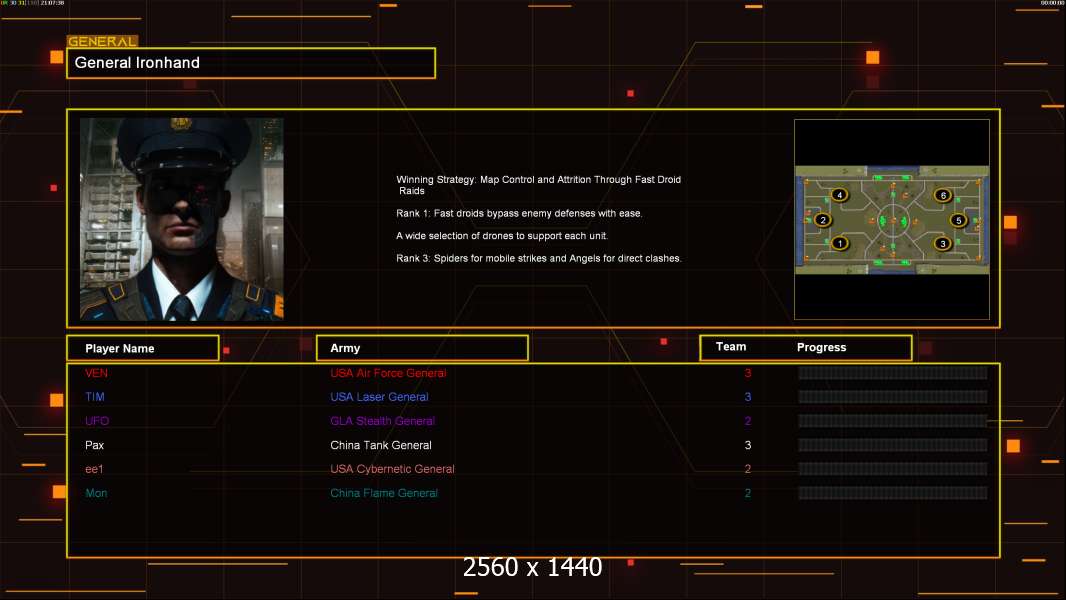Click the wide selection of drones line
The width and height of the screenshot is (1066, 600).
pyautogui.click(x=502, y=236)
